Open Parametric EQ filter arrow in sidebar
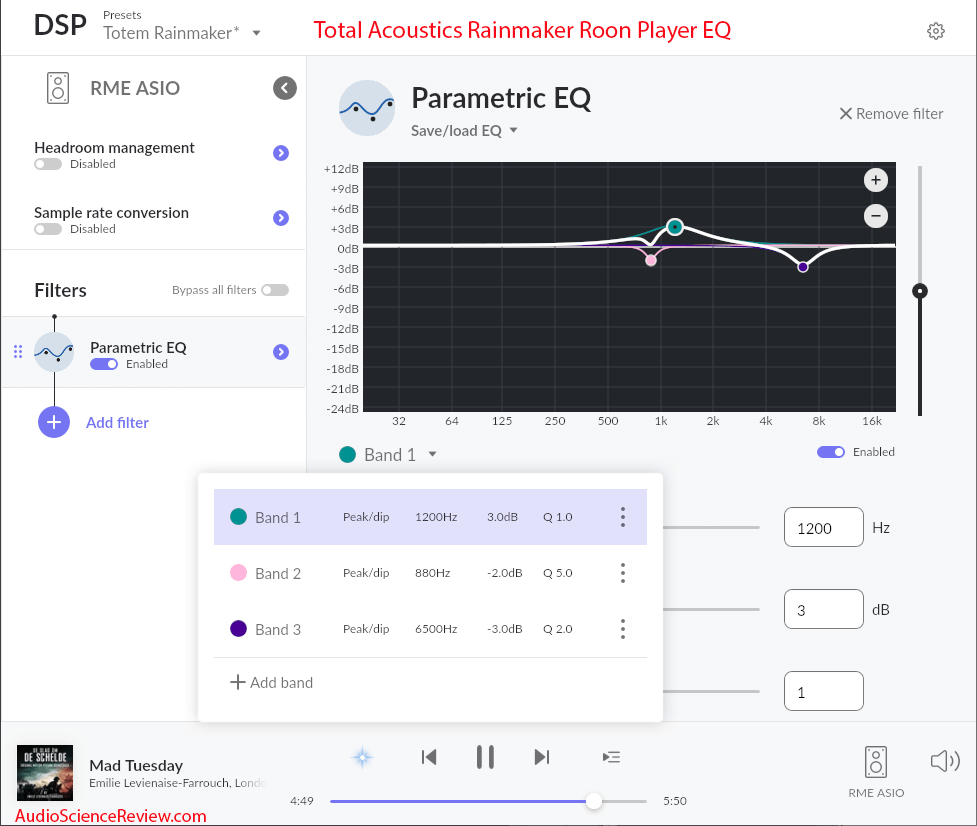The width and height of the screenshot is (977, 826). coord(281,352)
